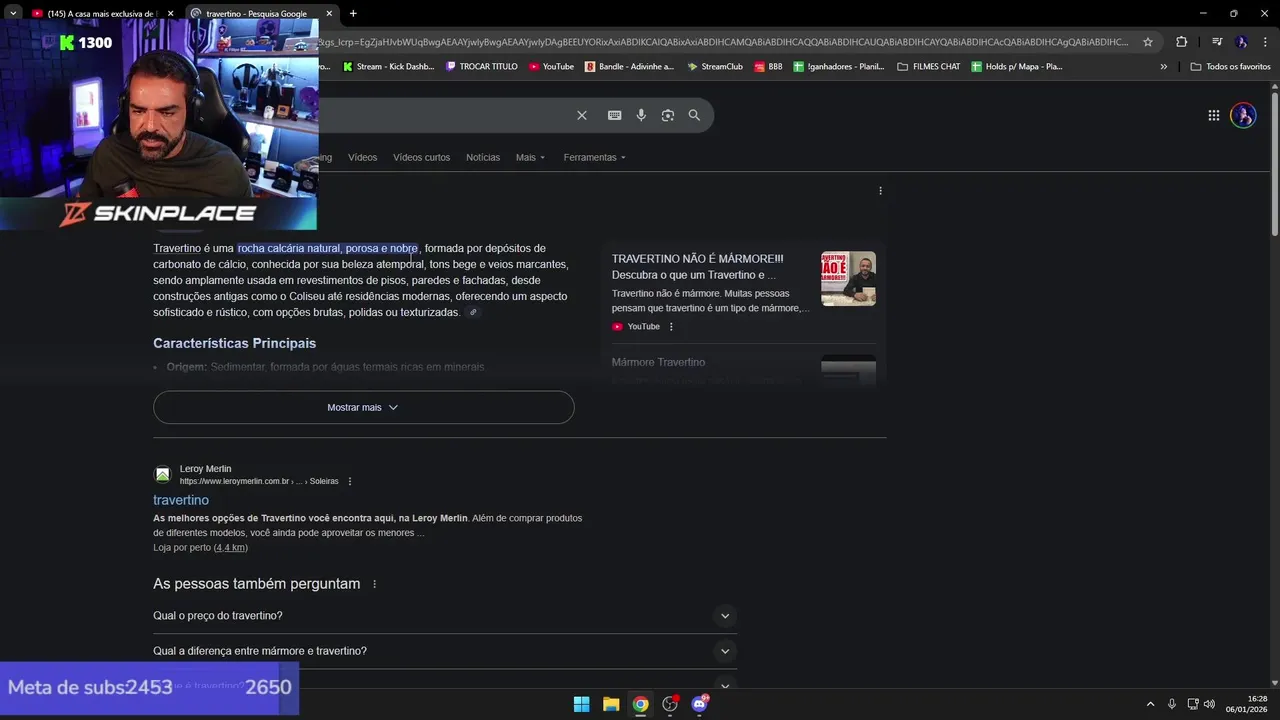Bookmark this page with the star icon
This screenshot has width=1280, height=720.
(1148, 42)
